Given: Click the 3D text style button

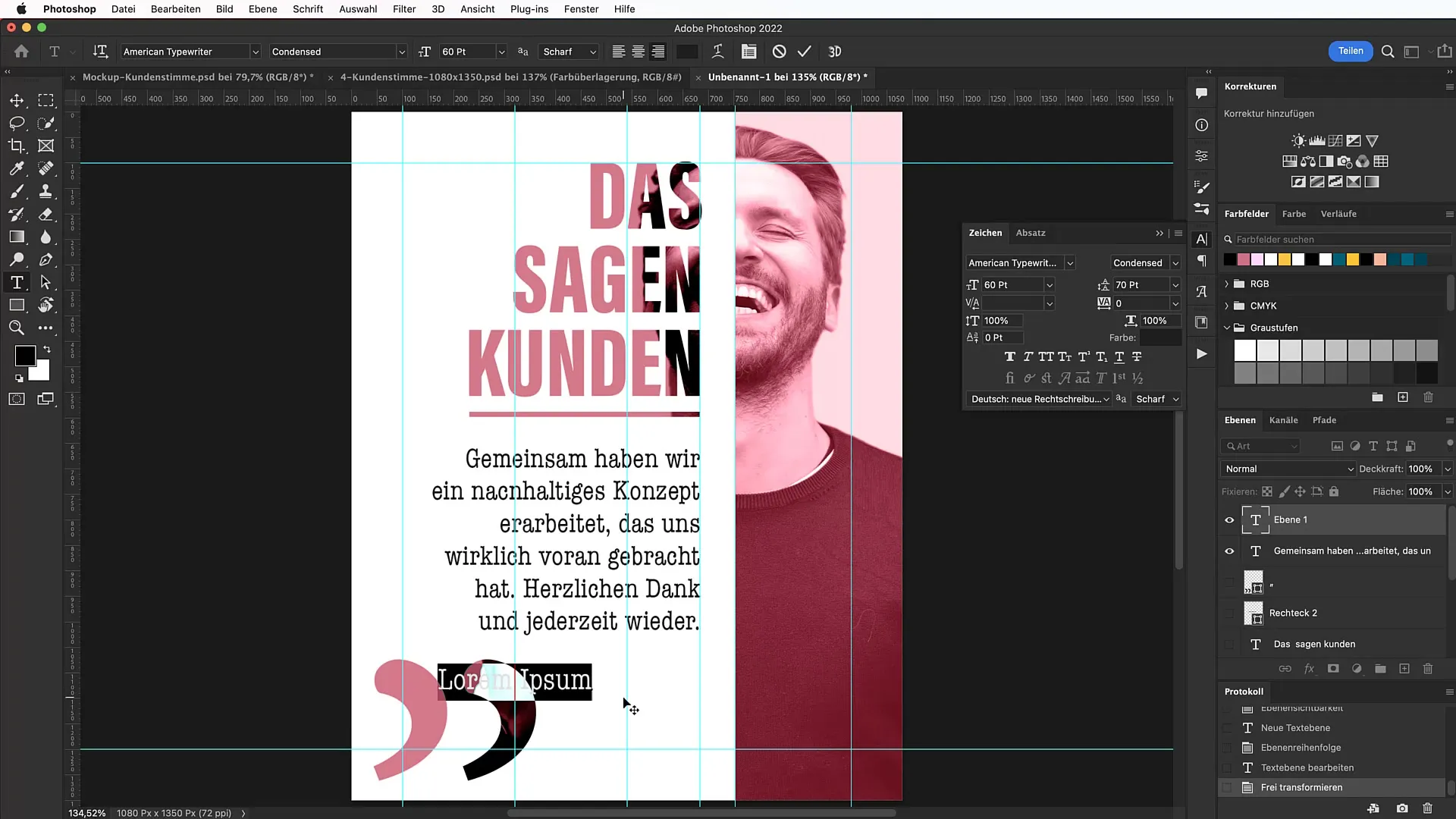Looking at the screenshot, I should coord(834,51).
